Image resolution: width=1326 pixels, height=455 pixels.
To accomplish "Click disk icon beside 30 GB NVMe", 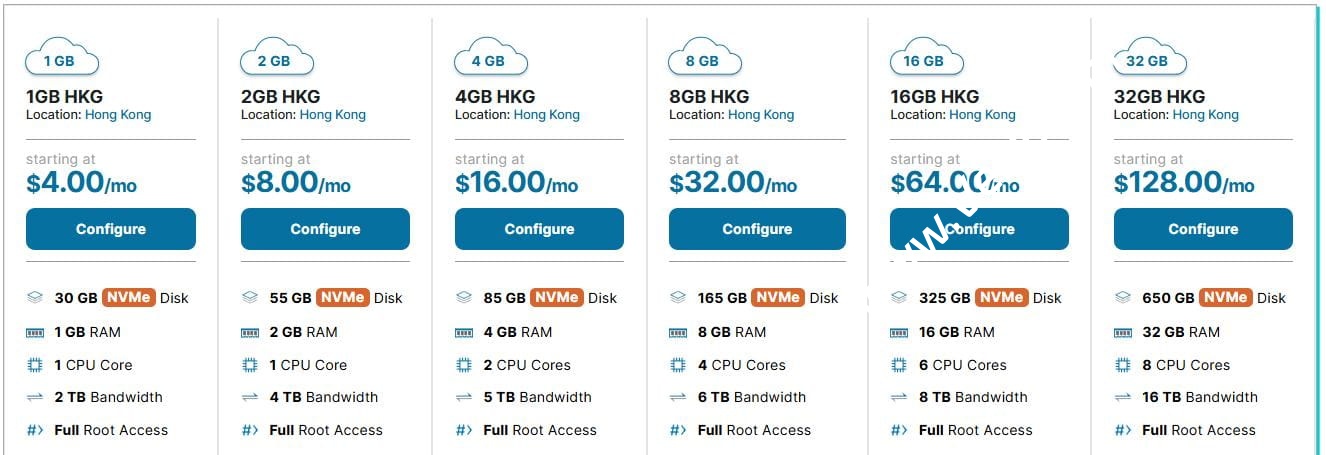I will tap(35, 298).
